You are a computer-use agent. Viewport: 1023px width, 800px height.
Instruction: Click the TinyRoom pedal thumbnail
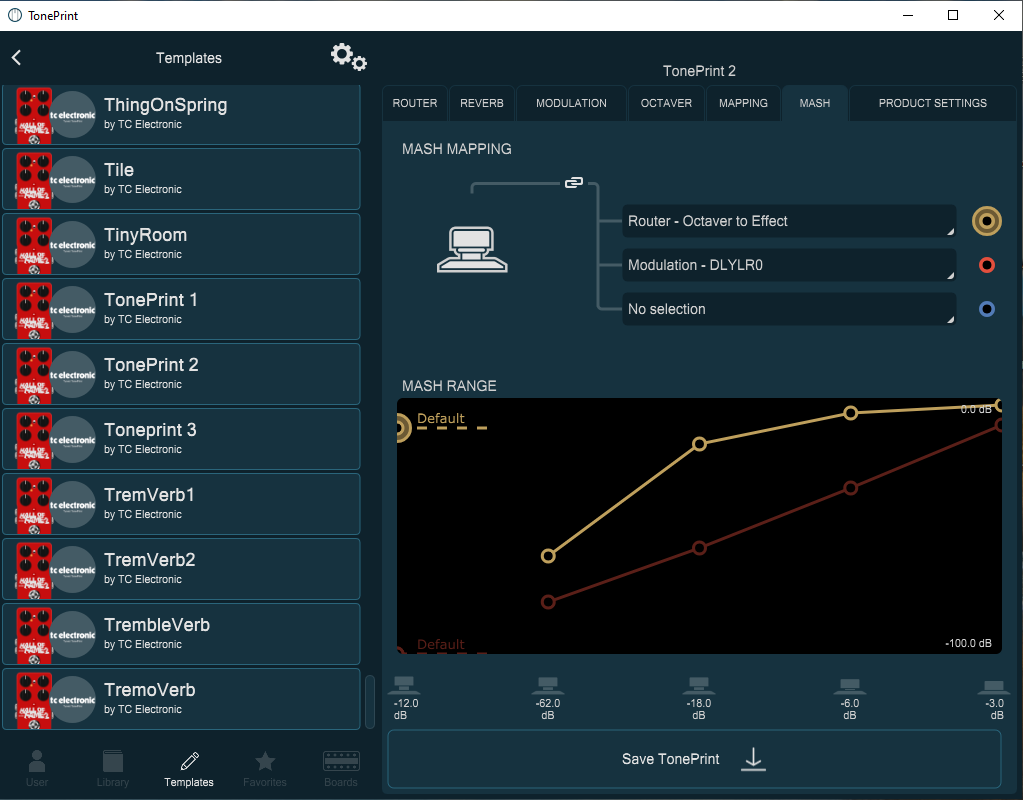coord(34,245)
